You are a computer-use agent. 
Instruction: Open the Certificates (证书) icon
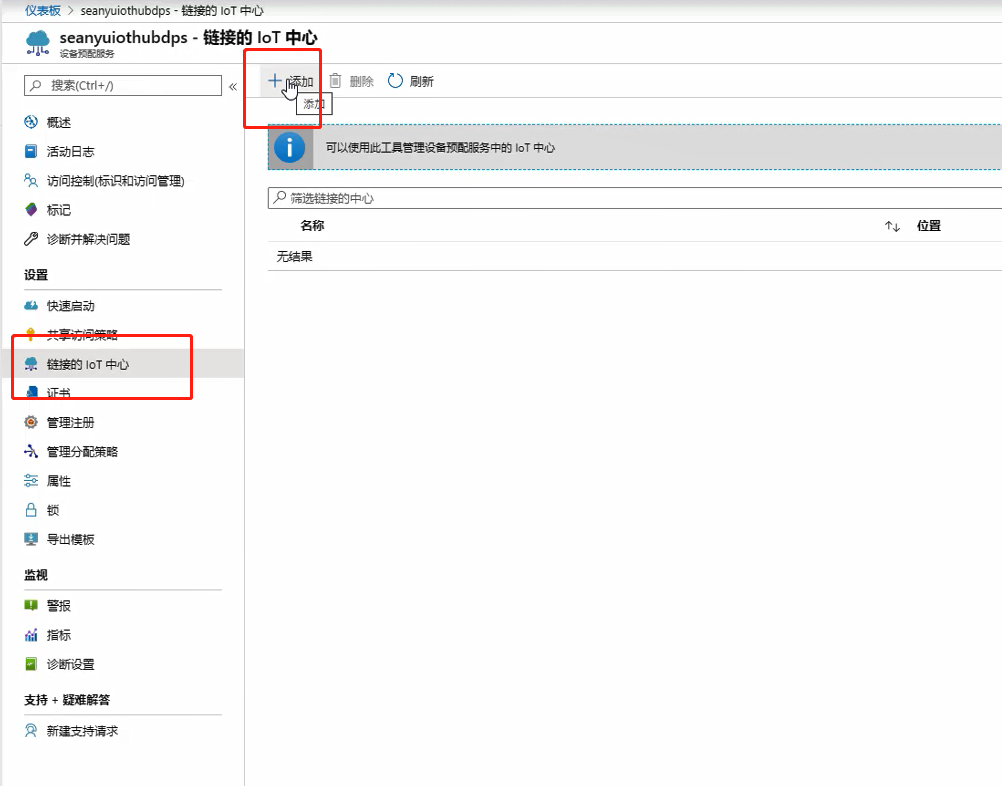(x=31, y=392)
